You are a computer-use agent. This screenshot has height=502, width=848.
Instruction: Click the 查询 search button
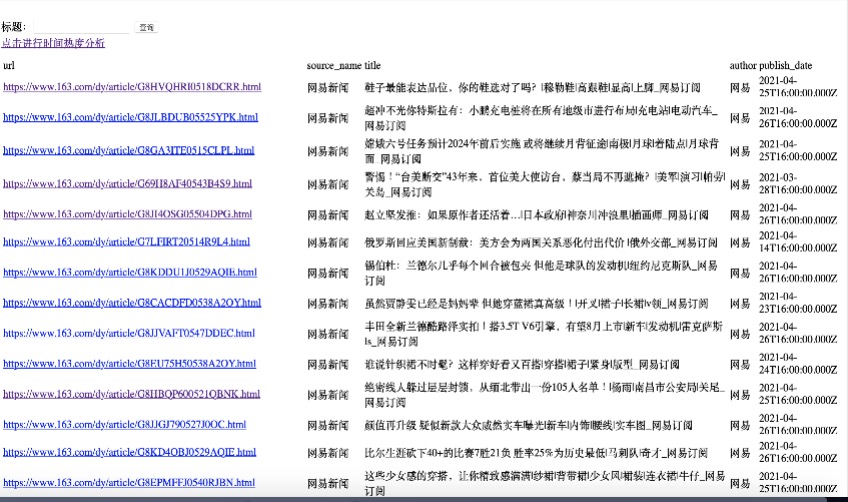147,27
